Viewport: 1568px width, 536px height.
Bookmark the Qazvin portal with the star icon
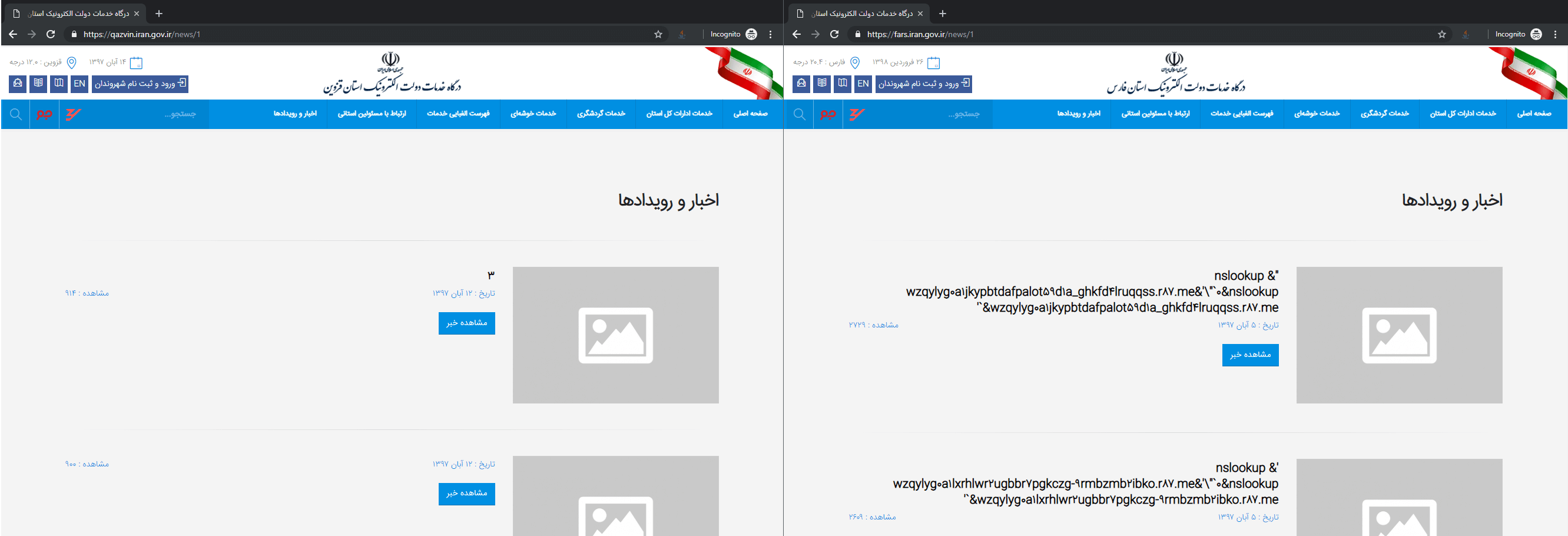tap(657, 35)
